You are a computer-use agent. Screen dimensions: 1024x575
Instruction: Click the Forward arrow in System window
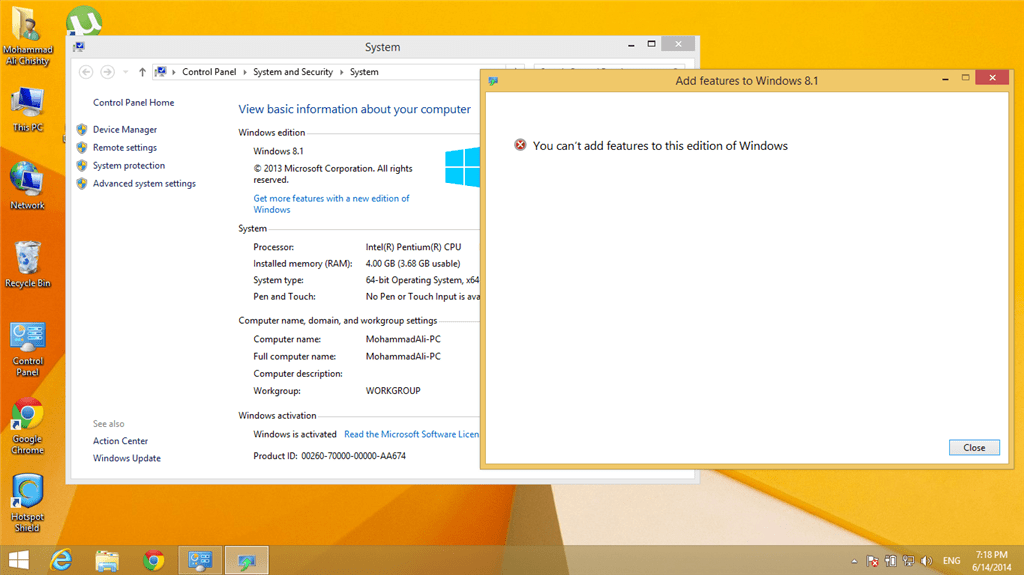107,72
